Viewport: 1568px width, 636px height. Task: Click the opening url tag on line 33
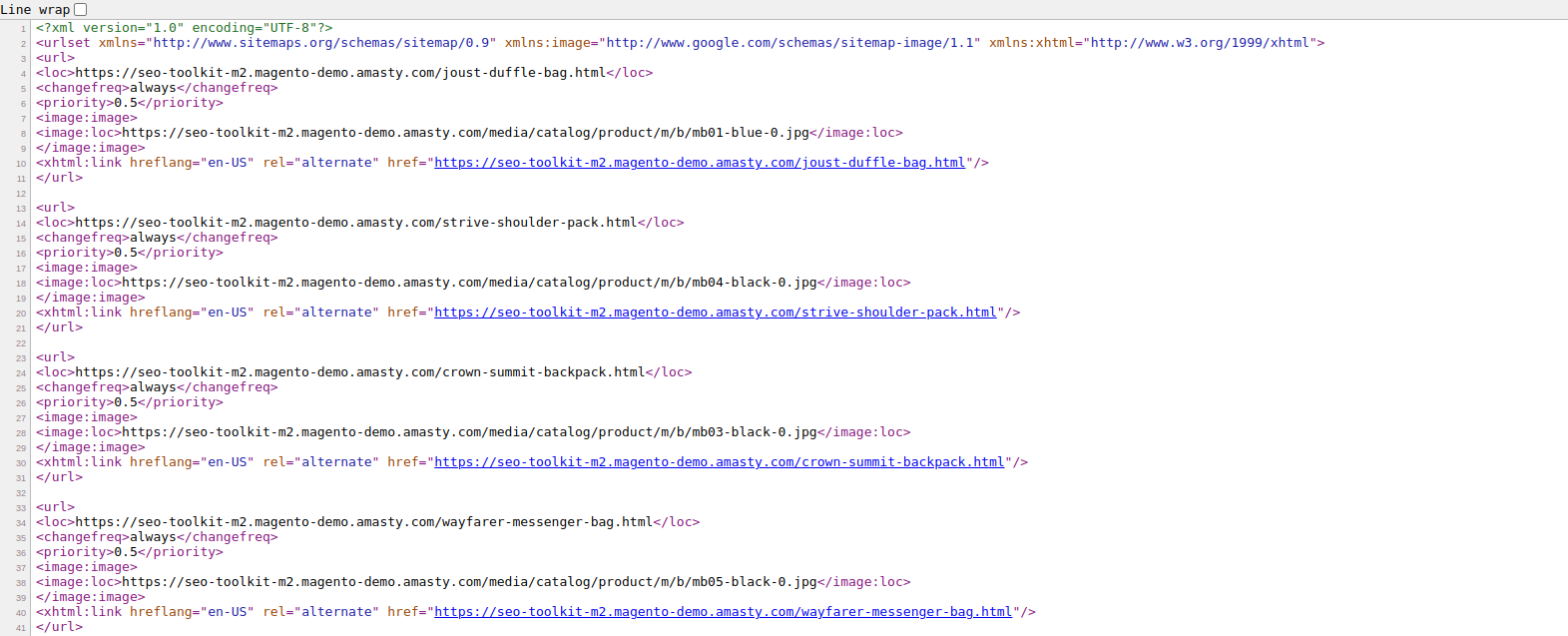(56, 507)
